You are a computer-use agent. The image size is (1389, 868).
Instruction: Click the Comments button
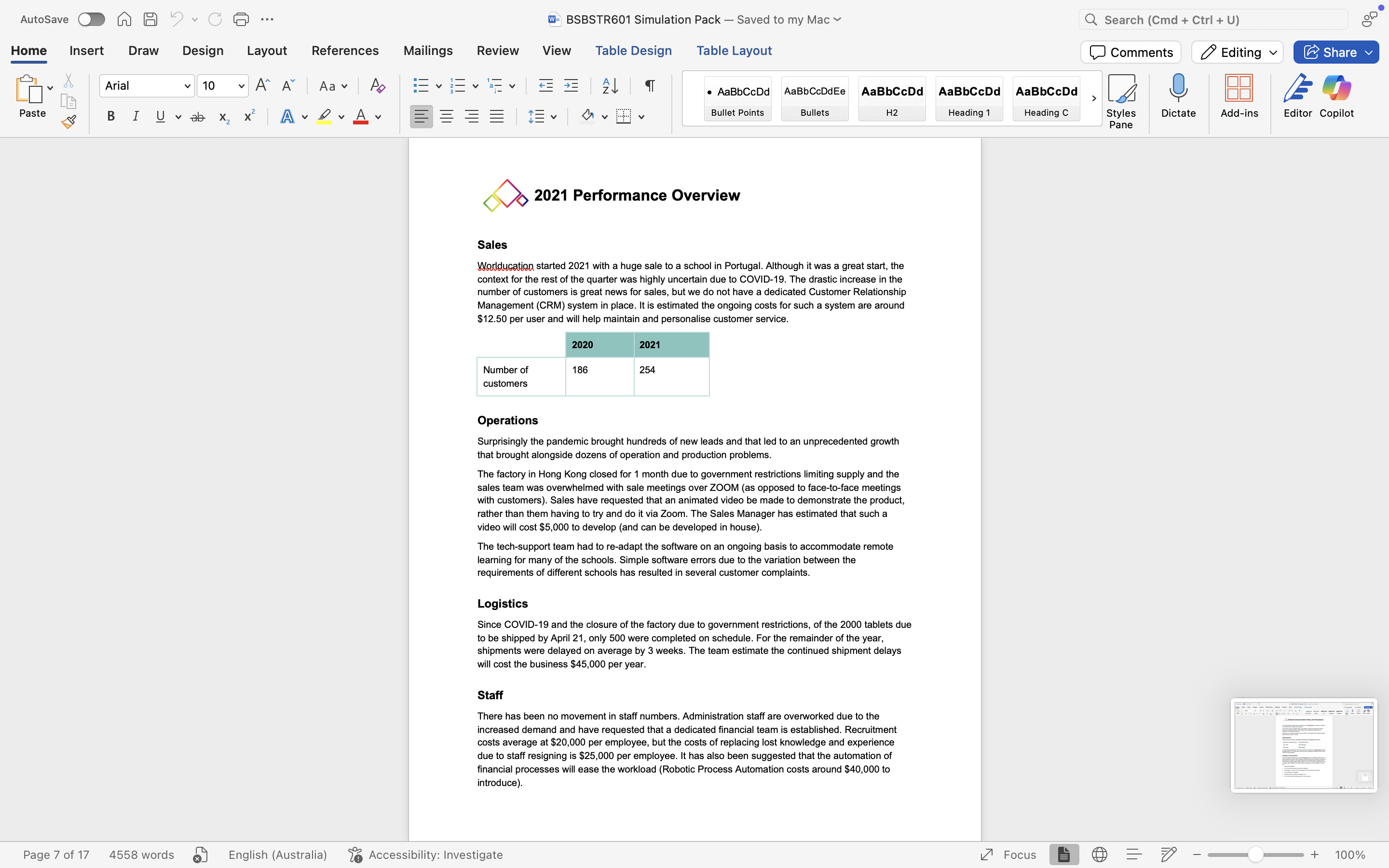1130,52
